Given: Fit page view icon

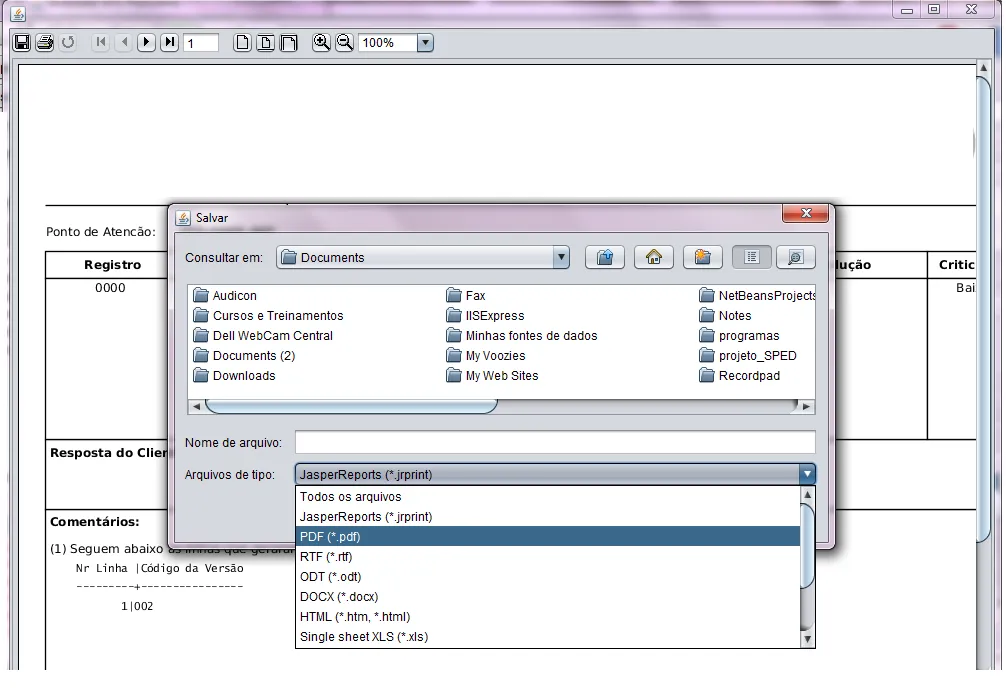Looking at the screenshot, I should (265, 42).
